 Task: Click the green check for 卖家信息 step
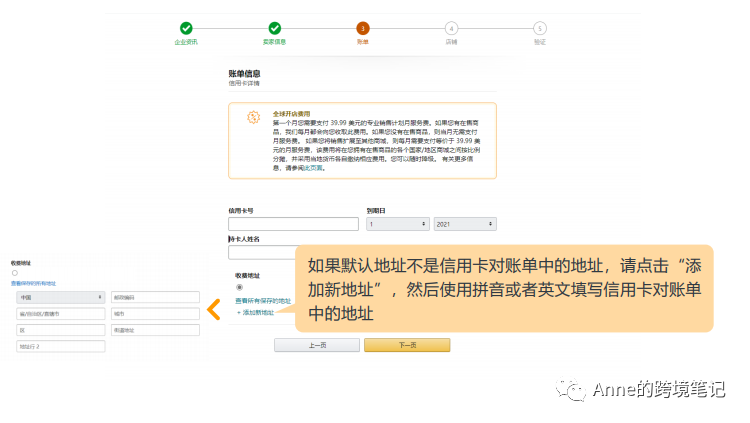pos(275,28)
